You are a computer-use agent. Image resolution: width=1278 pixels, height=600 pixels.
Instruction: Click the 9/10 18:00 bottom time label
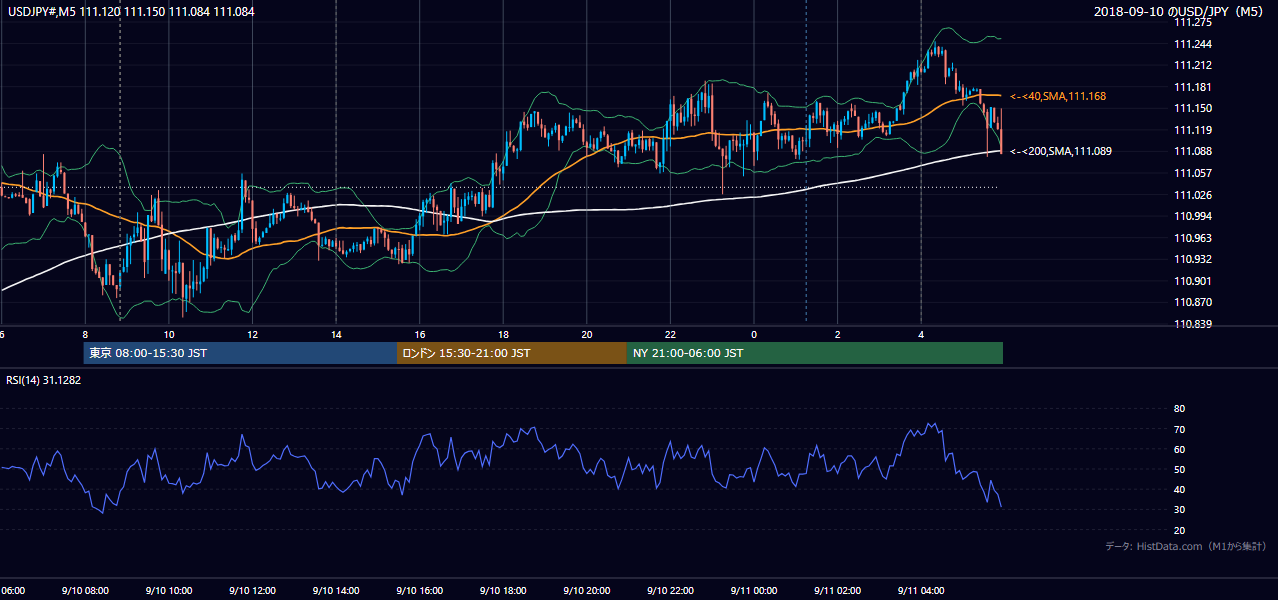[x=501, y=591]
